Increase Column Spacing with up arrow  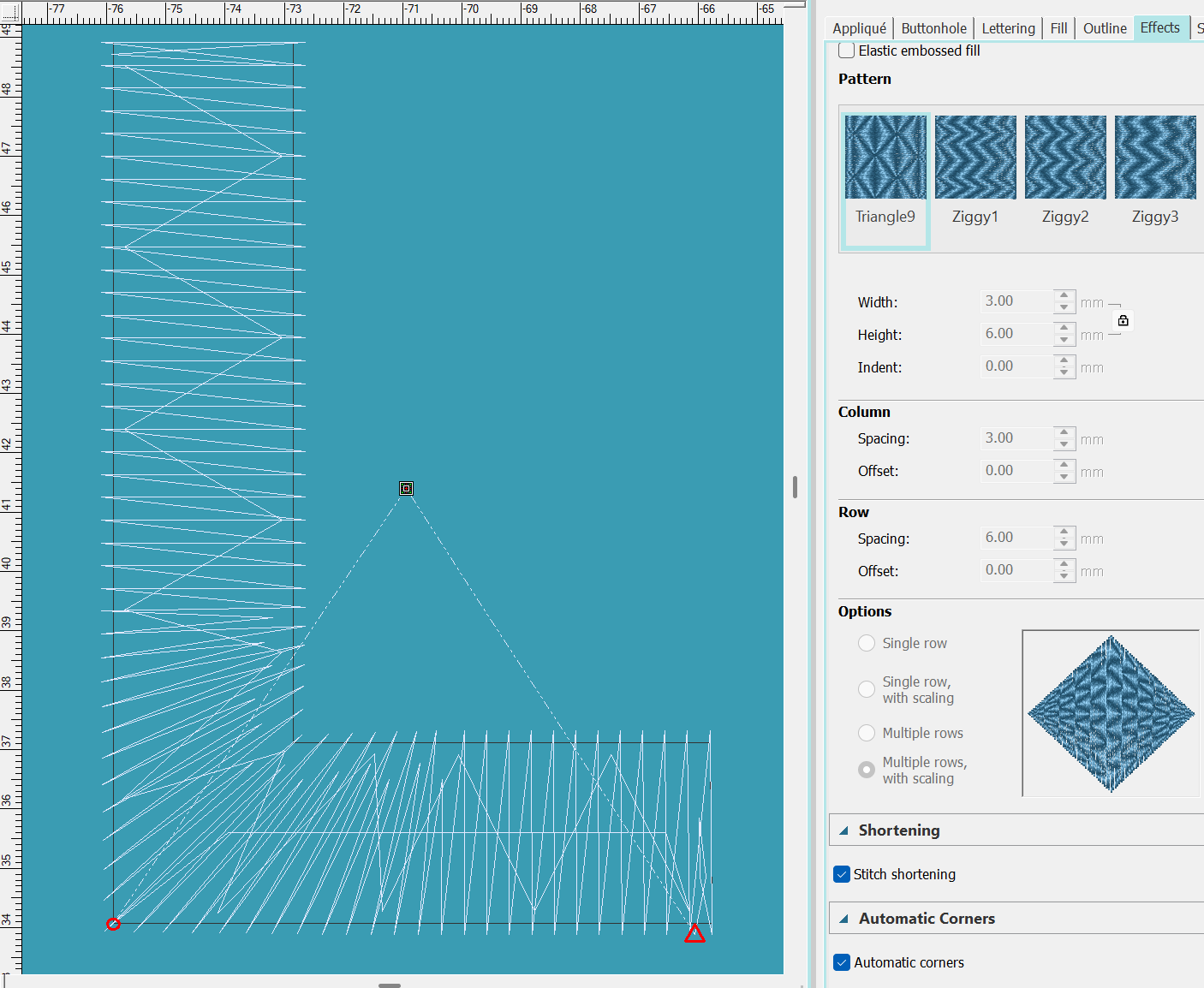1064,432
